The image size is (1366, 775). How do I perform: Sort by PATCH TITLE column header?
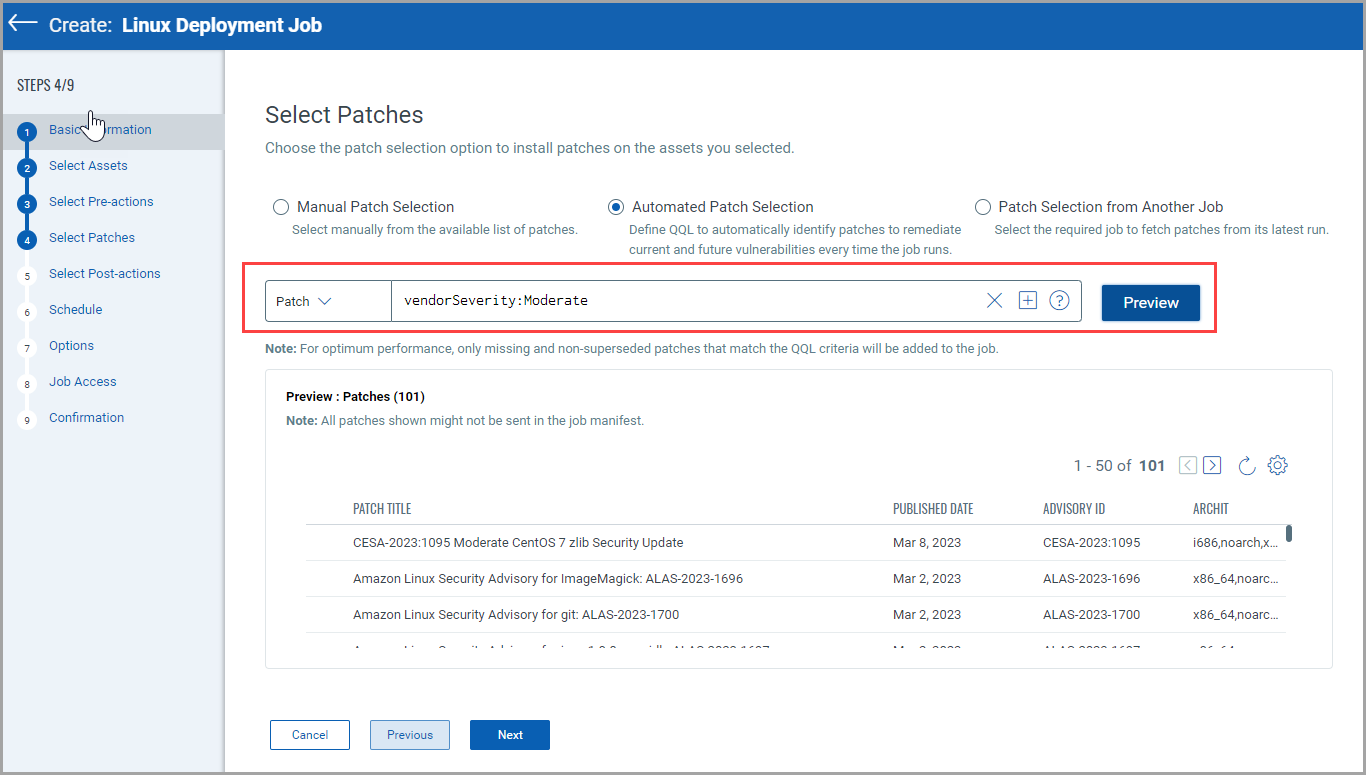[x=382, y=509]
